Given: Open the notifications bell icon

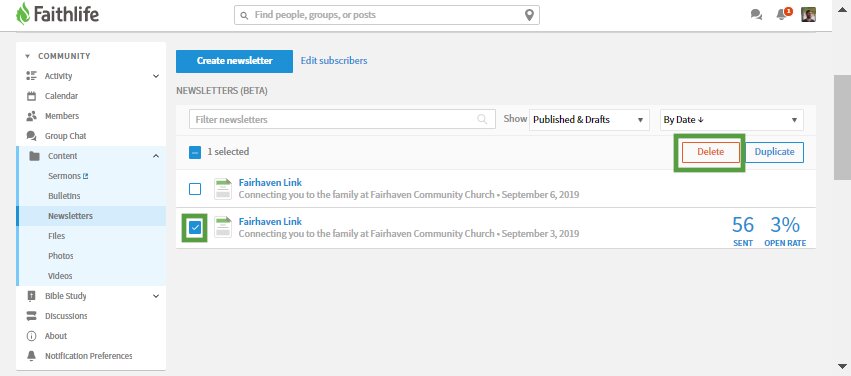Looking at the screenshot, I should pyautogui.click(x=782, y=15).
